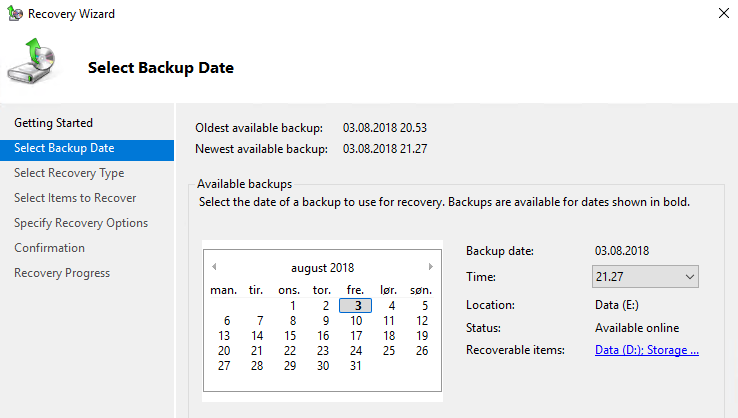Go to next month in calendar
Image resolution: width=738 pixels, height=418 pixels.
(430, 267)
